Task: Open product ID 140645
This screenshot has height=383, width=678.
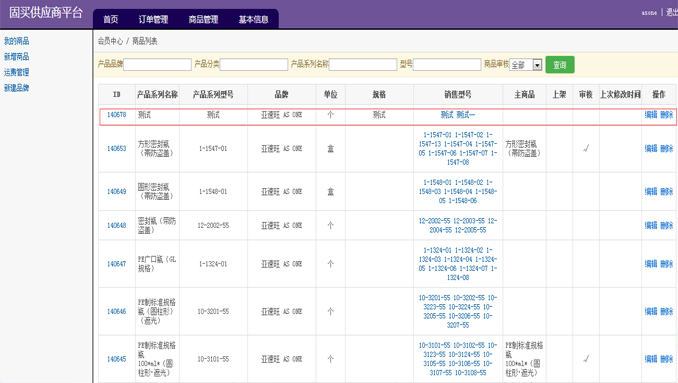Action: 117,359
